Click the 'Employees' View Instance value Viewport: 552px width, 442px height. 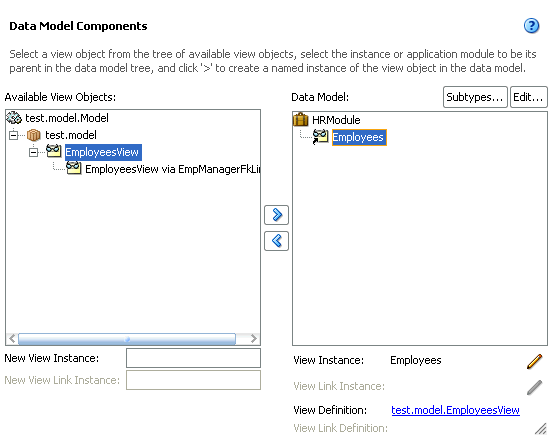point(415,360)
